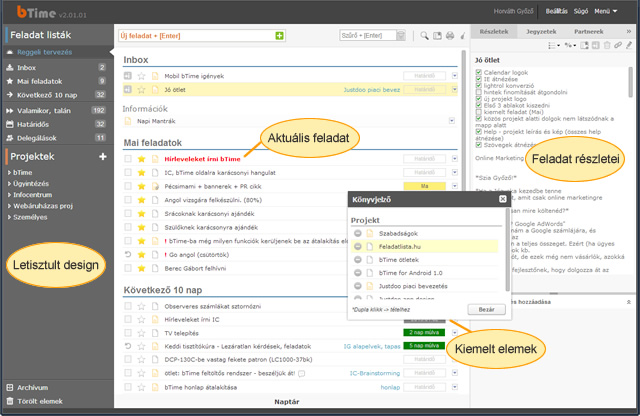Click green 2 nap múlva deadline label

[424, 333]
